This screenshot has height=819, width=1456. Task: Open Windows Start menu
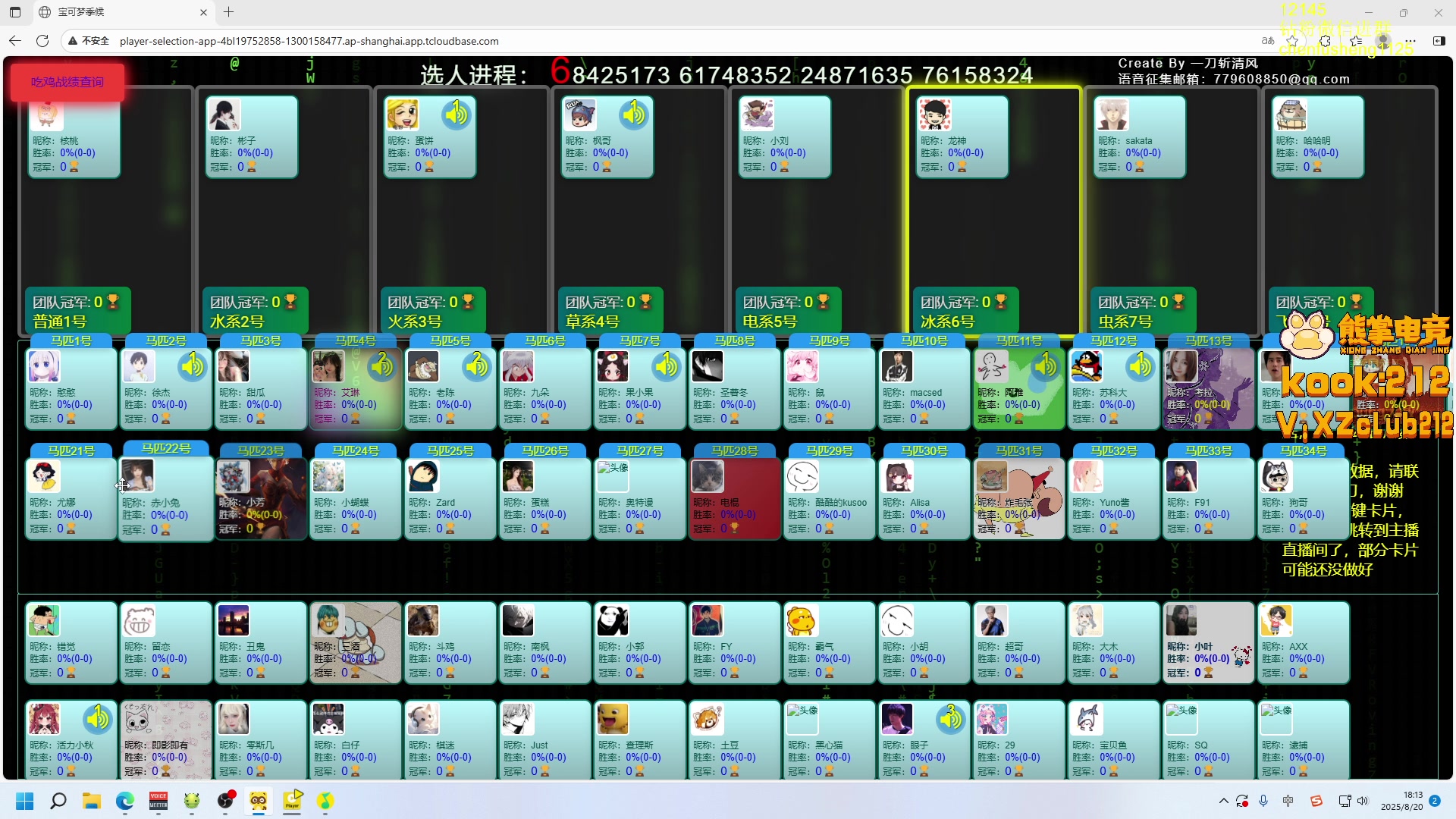[x=25, y=801]
